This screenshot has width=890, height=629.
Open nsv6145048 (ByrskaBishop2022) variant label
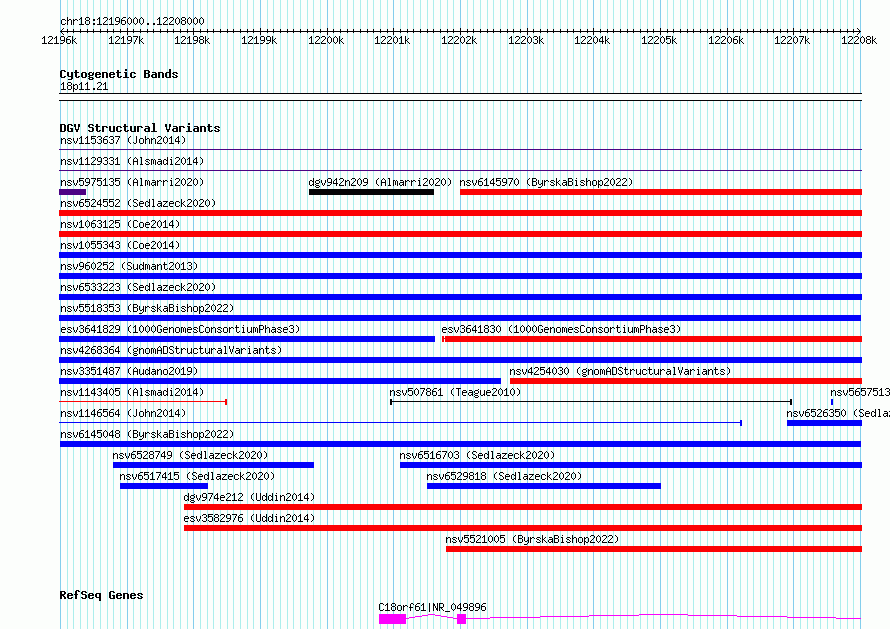(147, 434)
